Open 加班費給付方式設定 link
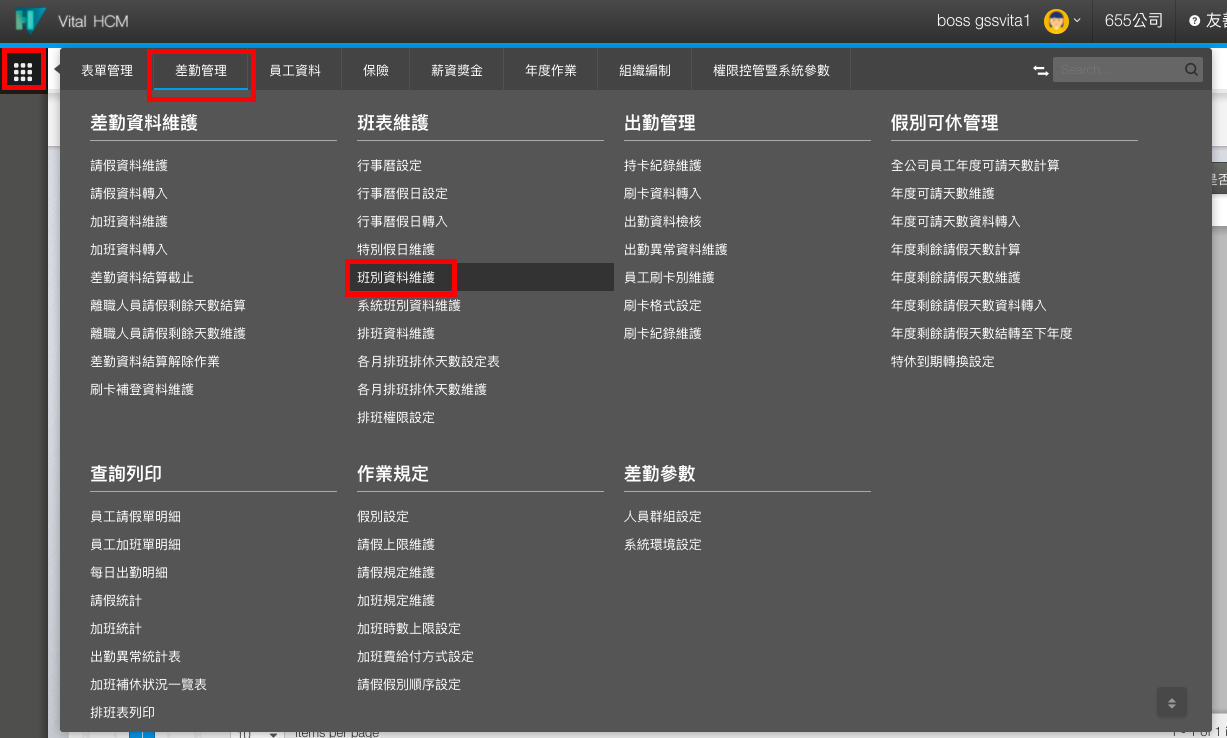This screenshot has height=738, width=1227. pos(415,657)
